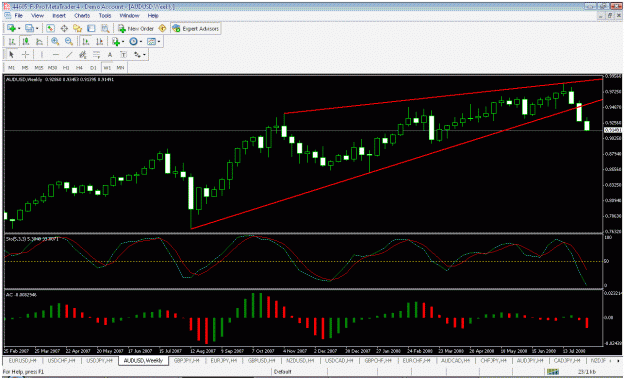Open the Charts menu
The image size is (625, 378).
(82, 16)
